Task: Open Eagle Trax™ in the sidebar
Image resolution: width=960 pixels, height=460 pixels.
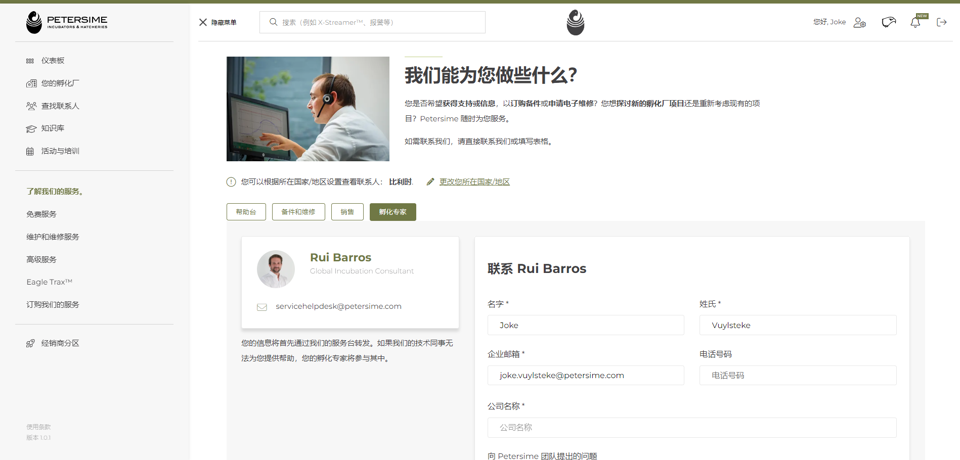Action: (x=49, y=282)
